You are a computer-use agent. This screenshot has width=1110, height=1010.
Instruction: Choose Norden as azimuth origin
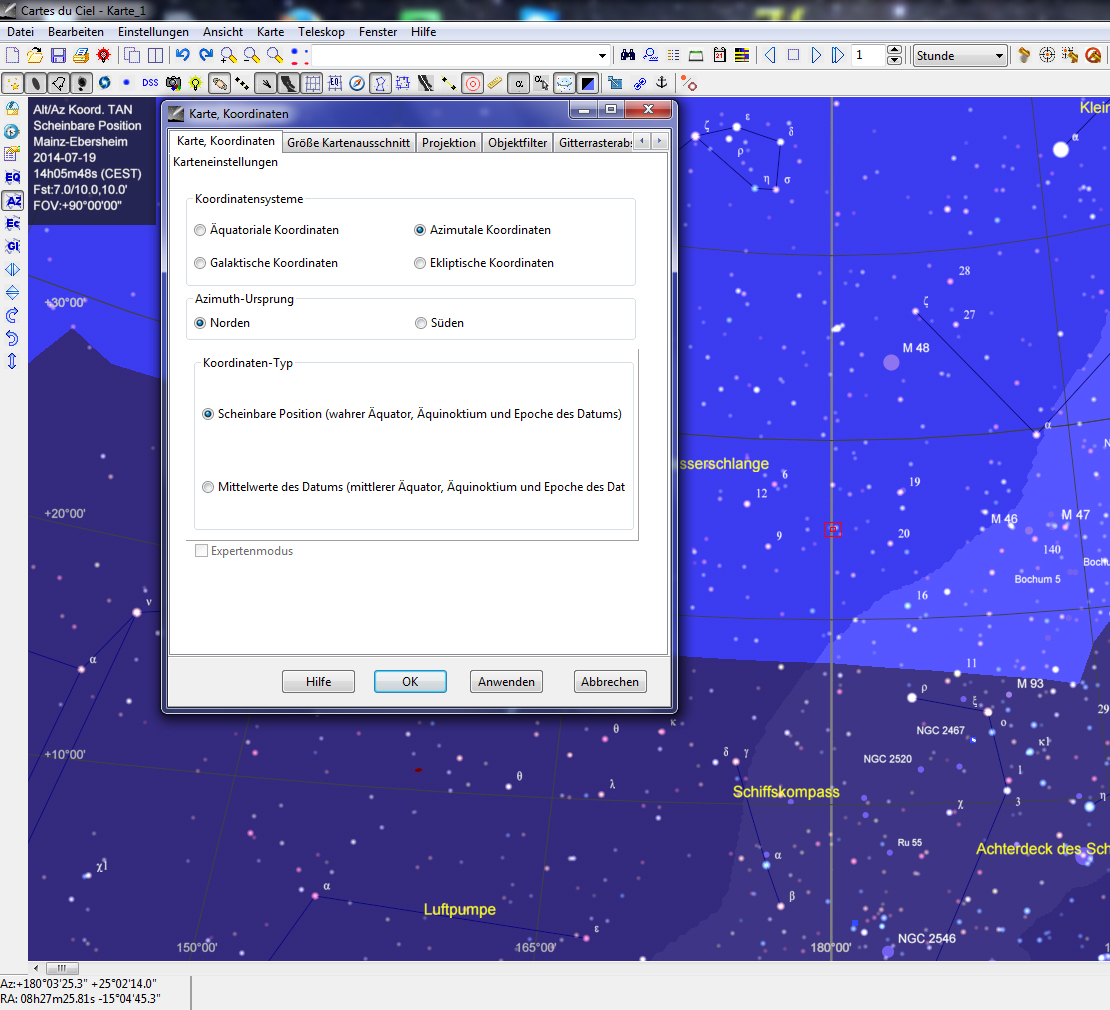pyautogui.click(x=222, y=323)
